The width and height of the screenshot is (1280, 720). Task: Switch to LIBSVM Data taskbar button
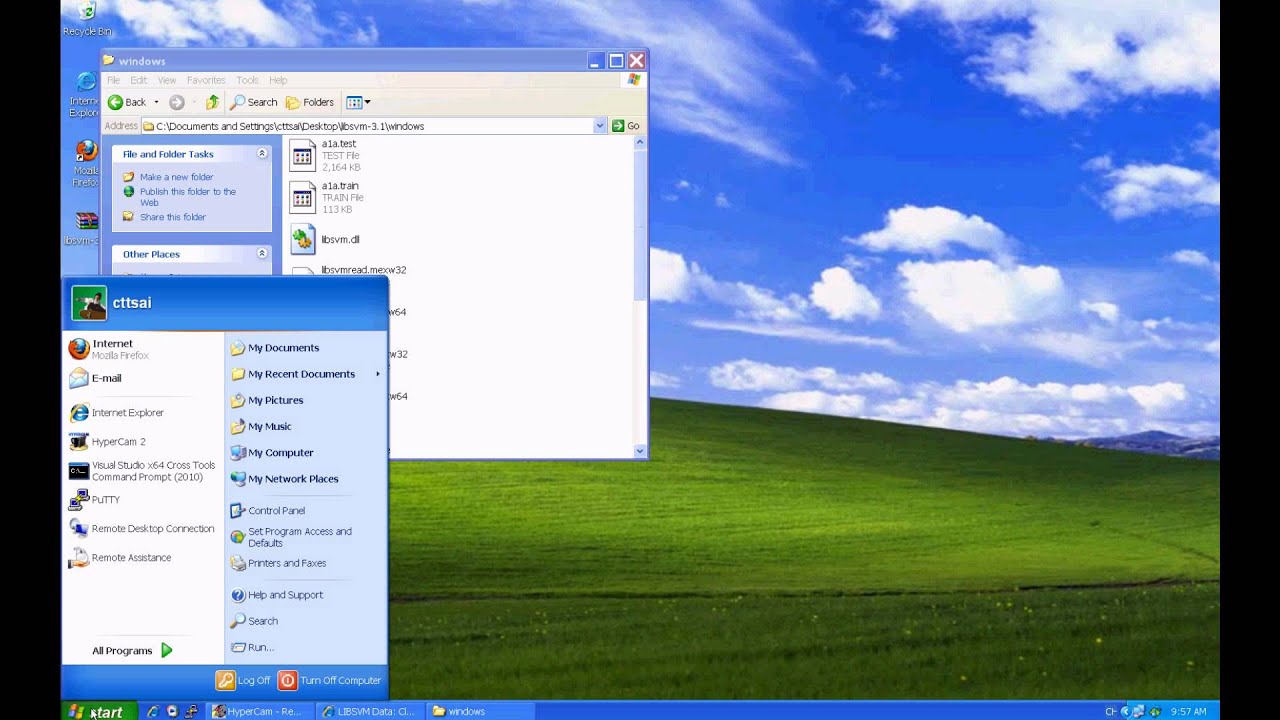(369, 712)
